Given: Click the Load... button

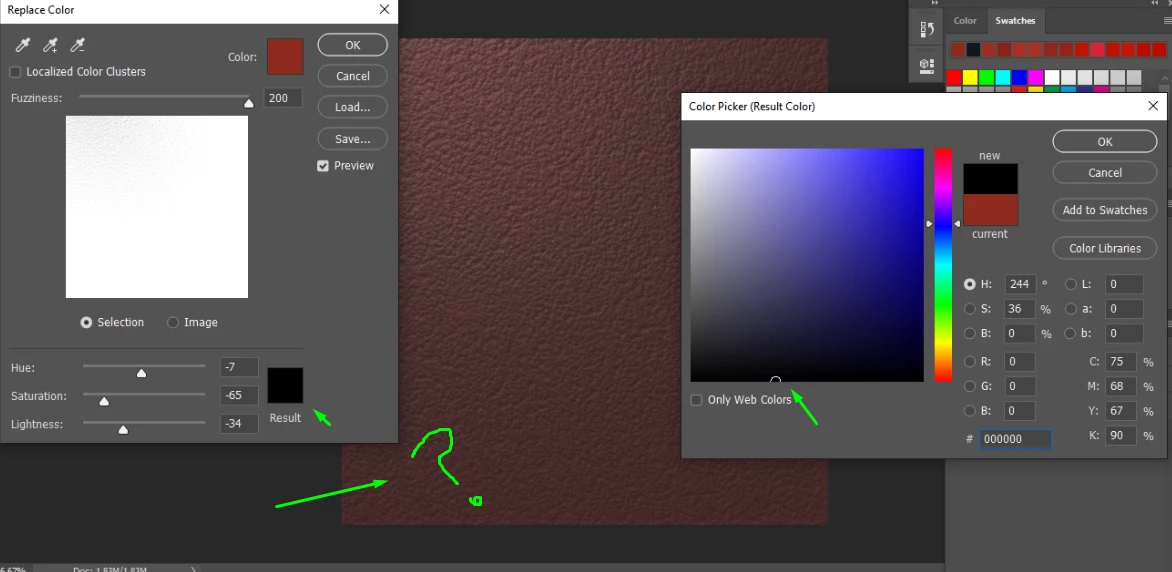Looking at the screenshot, I should coord(353,107).
